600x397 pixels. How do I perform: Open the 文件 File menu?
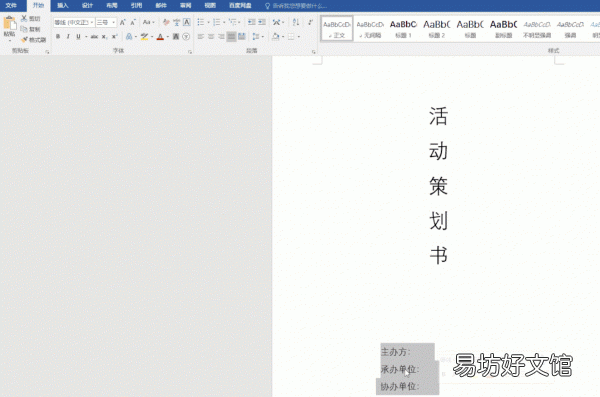(x=11, y=5)
